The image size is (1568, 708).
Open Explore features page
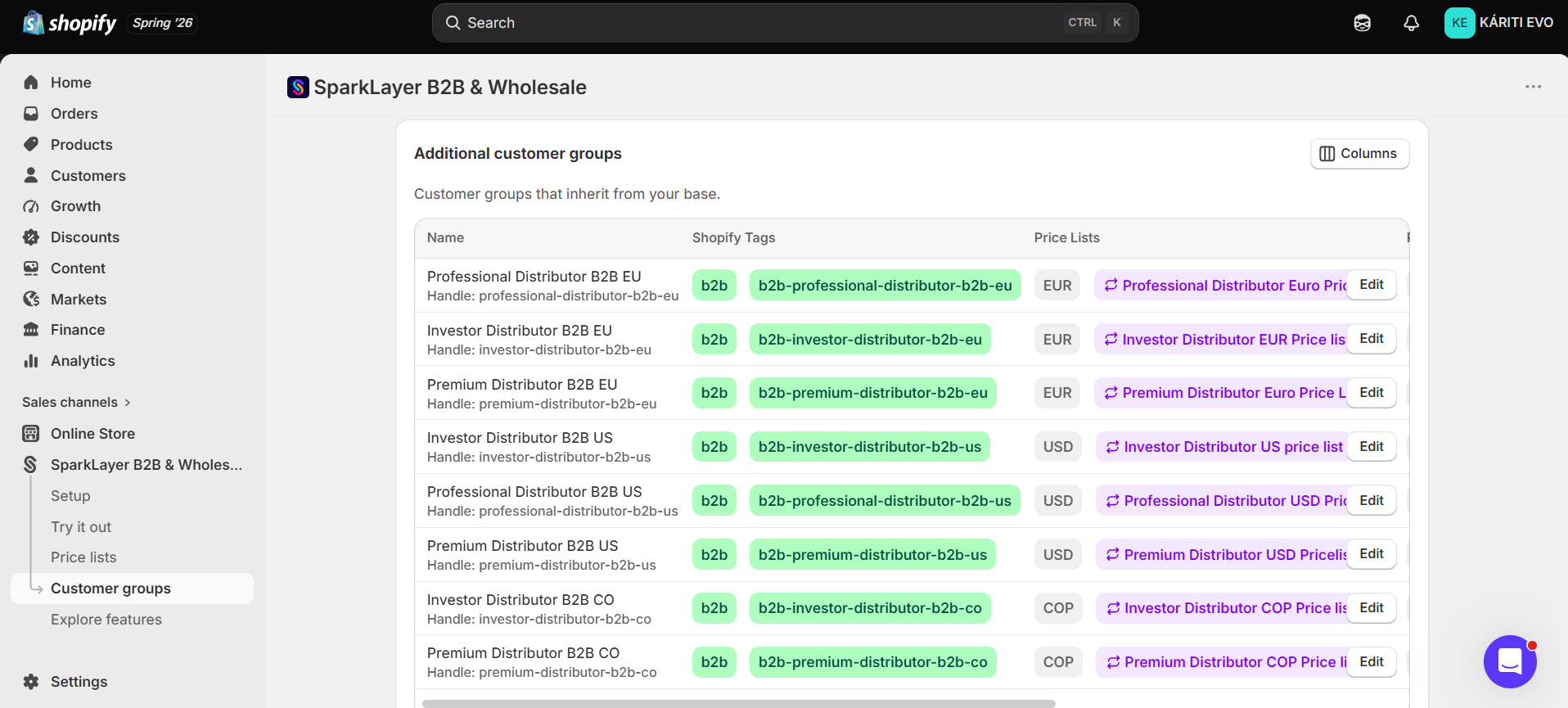[106, 620]
